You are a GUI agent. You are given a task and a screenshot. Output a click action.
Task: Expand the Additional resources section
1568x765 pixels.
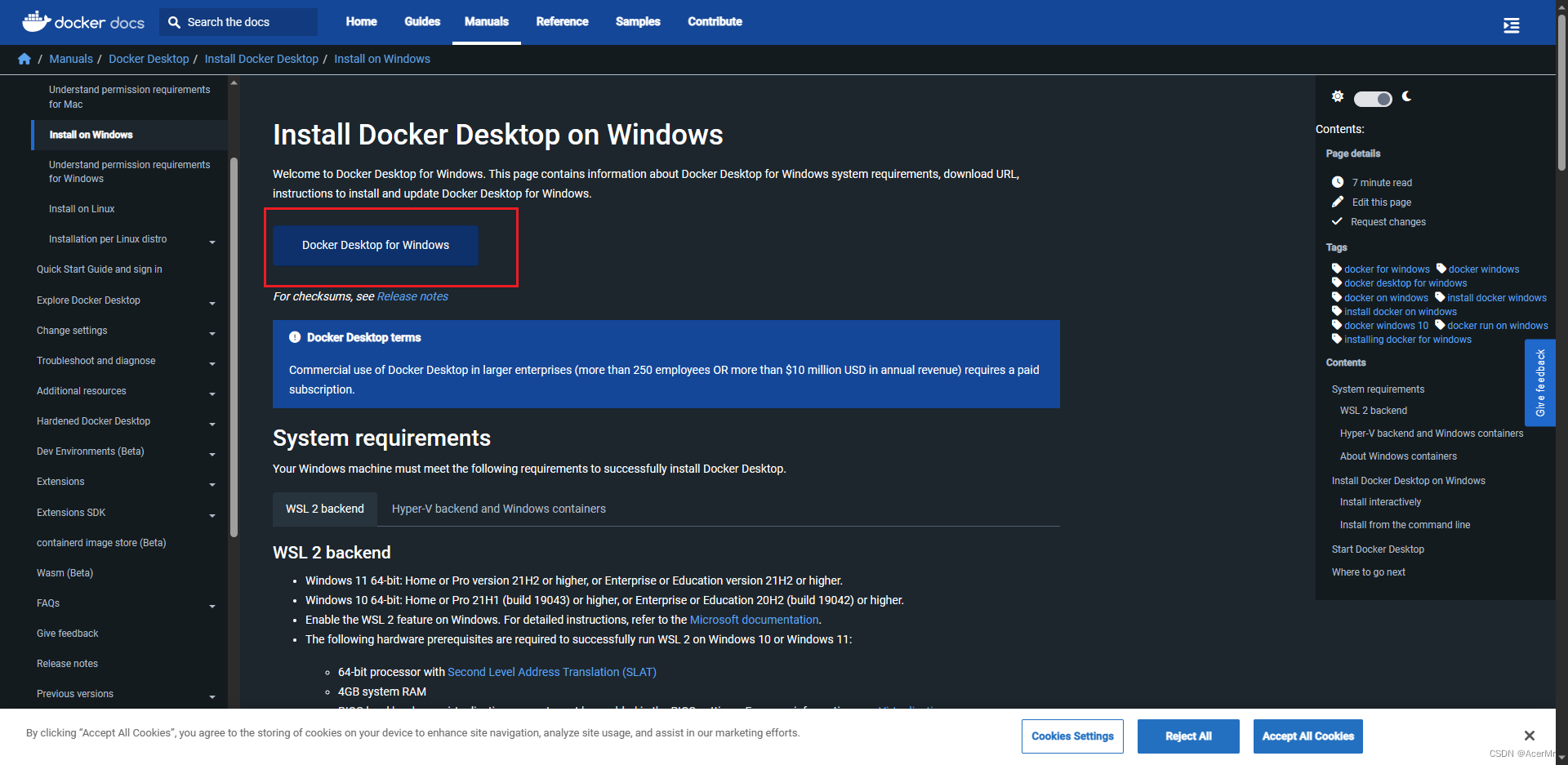[212, 394]
